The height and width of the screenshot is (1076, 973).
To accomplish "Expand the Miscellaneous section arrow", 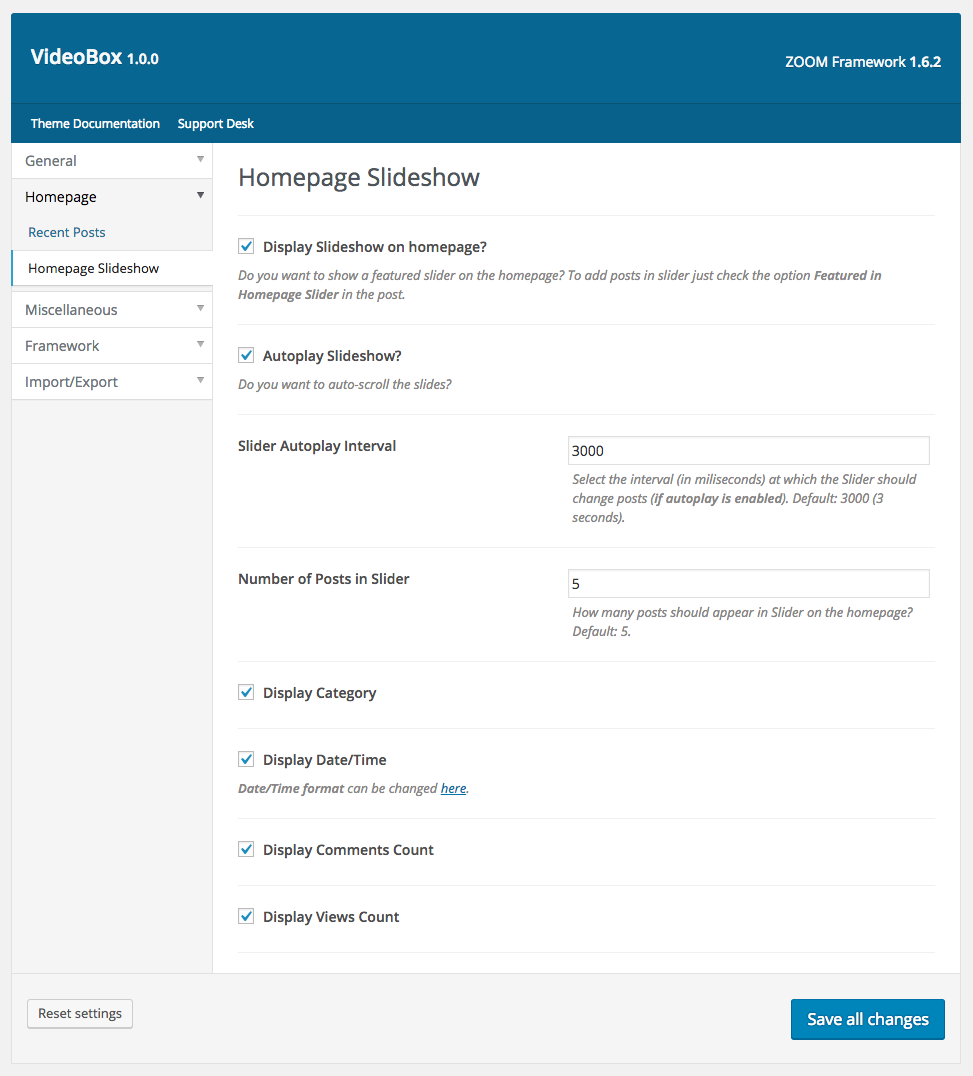I will tap(200, 309).
